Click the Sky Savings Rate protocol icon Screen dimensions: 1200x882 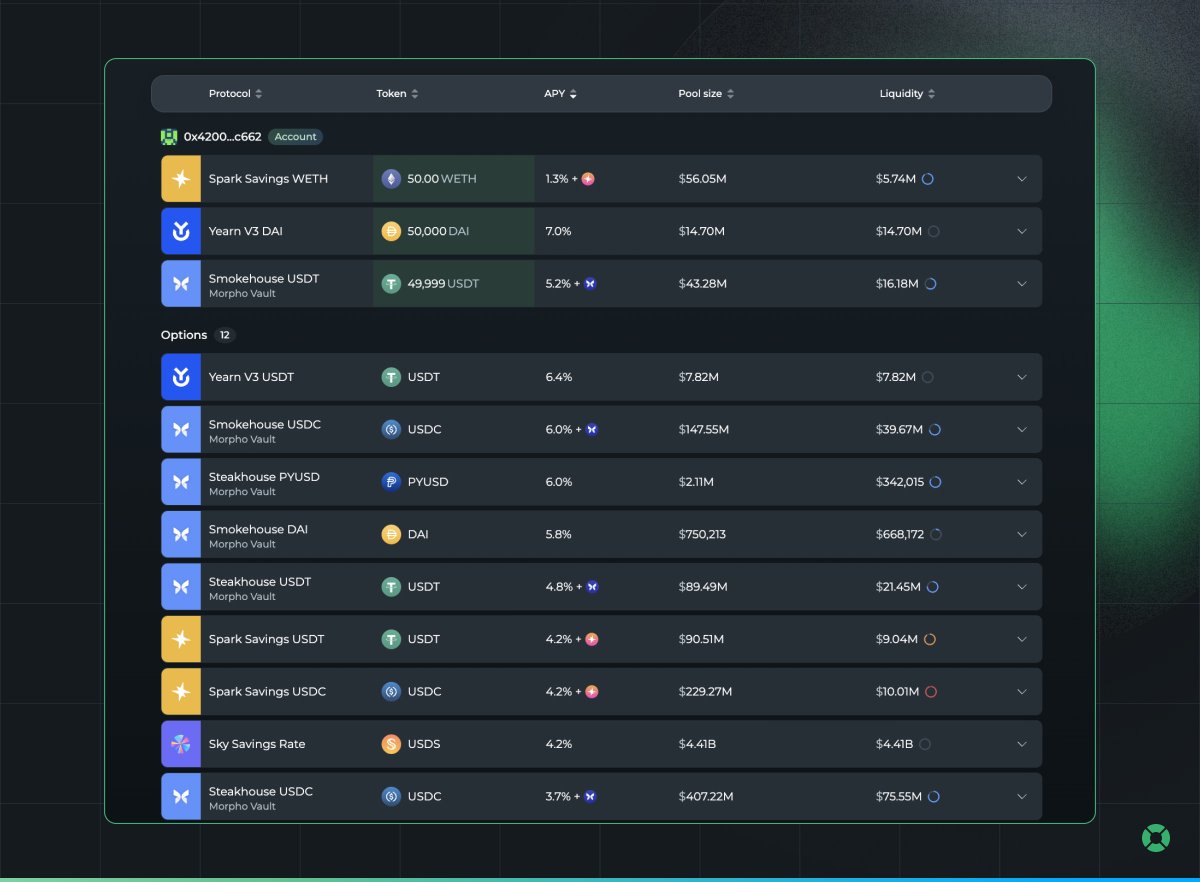(181, 744)
